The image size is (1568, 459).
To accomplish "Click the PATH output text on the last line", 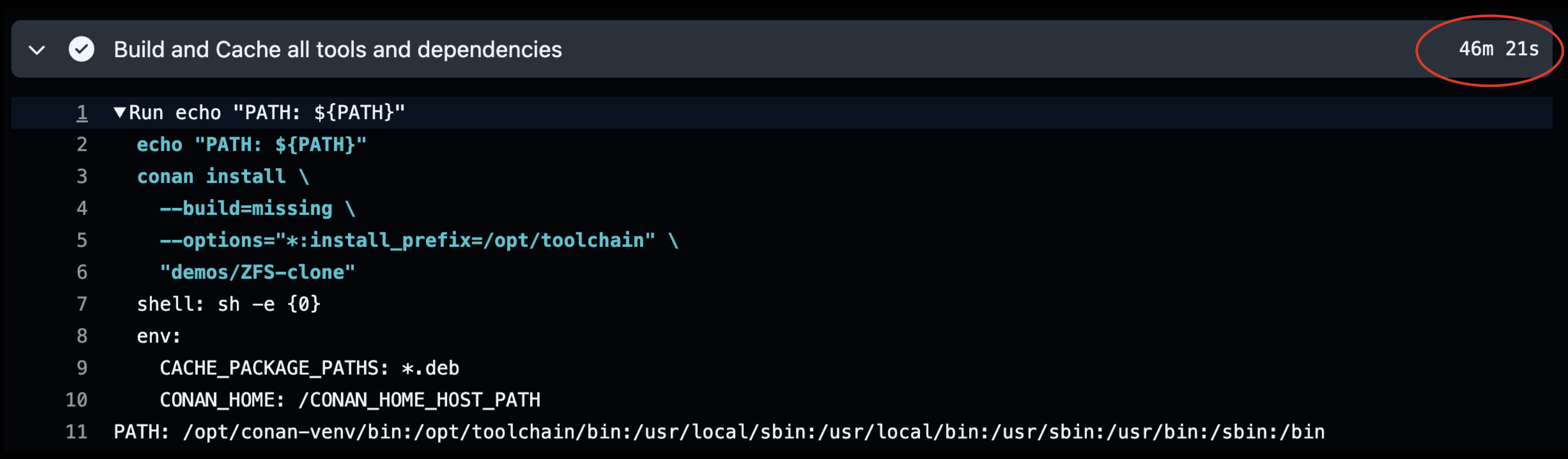I will [718, 431].
